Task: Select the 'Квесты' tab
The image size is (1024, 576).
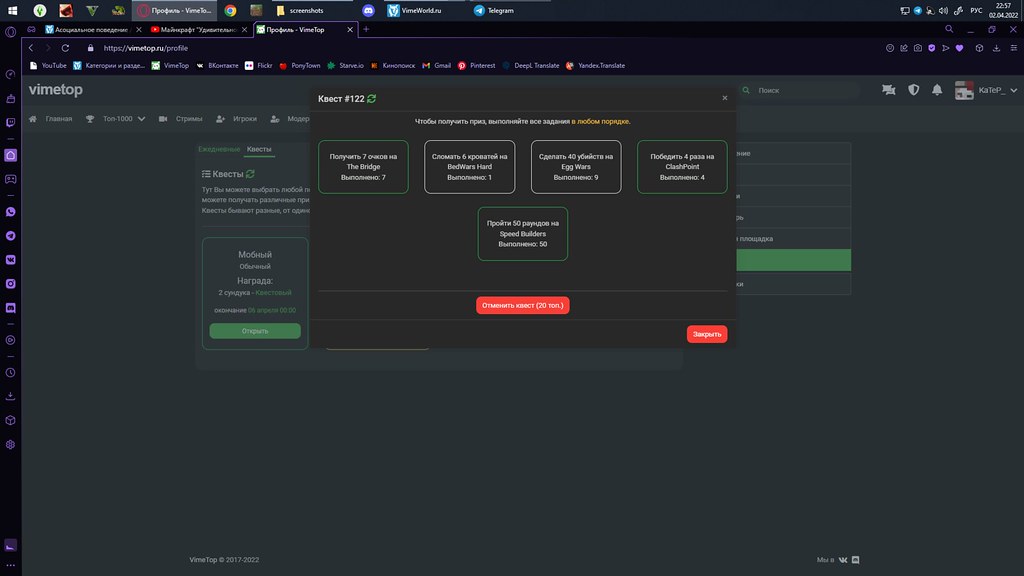Action: click(x=259, y=149)
